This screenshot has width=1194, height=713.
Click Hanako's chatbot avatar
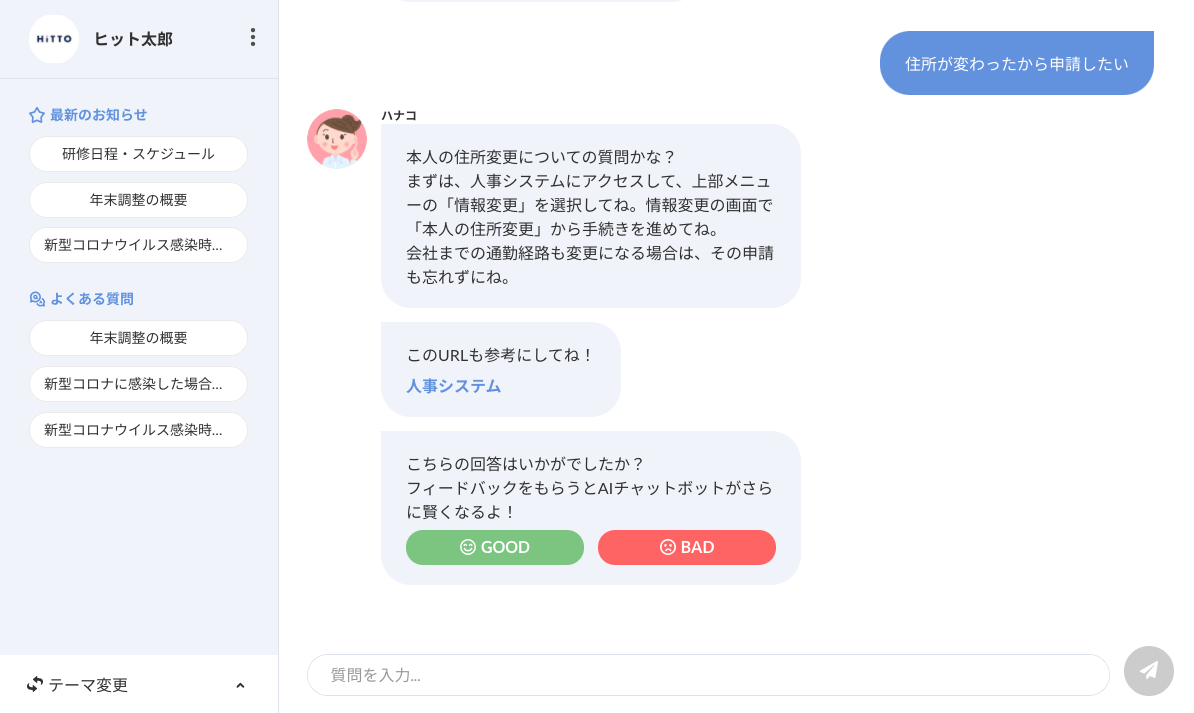337,139
